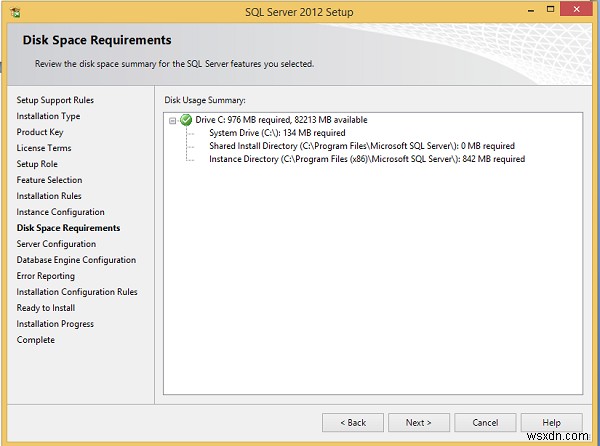
Task: Open Help for this setup page
Action: pyautogui.click(x=551, y=423)
